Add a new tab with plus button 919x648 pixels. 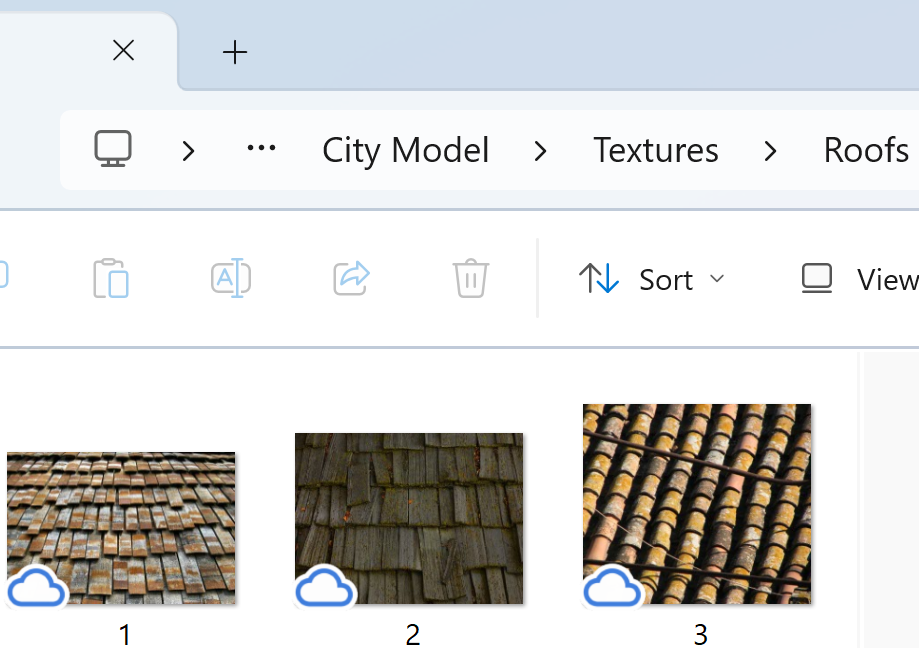click(234, 52)
